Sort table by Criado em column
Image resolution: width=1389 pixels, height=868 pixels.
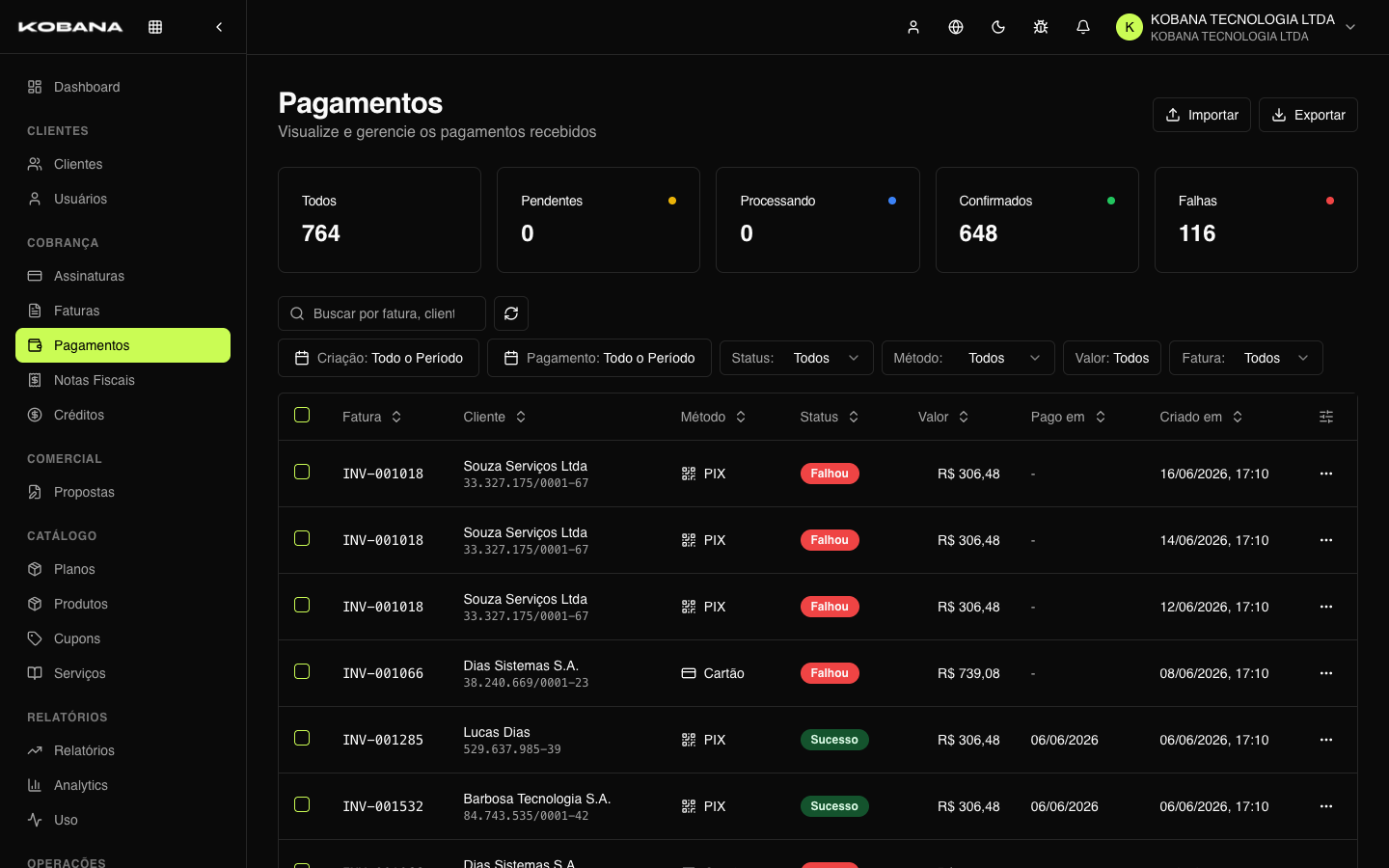pyautogui.click(x=1201, y=417)
